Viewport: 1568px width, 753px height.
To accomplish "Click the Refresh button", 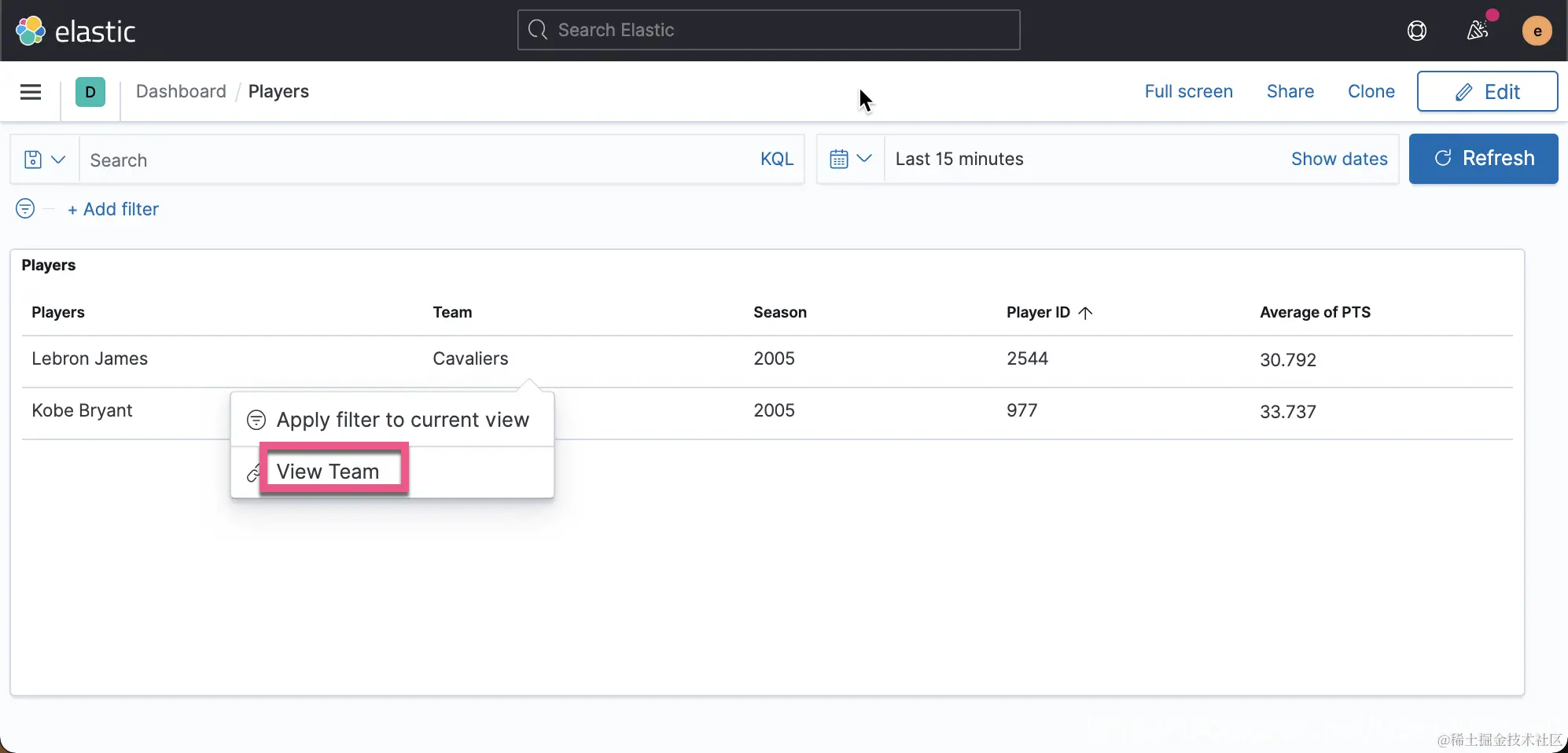I will coord(1483,159).
